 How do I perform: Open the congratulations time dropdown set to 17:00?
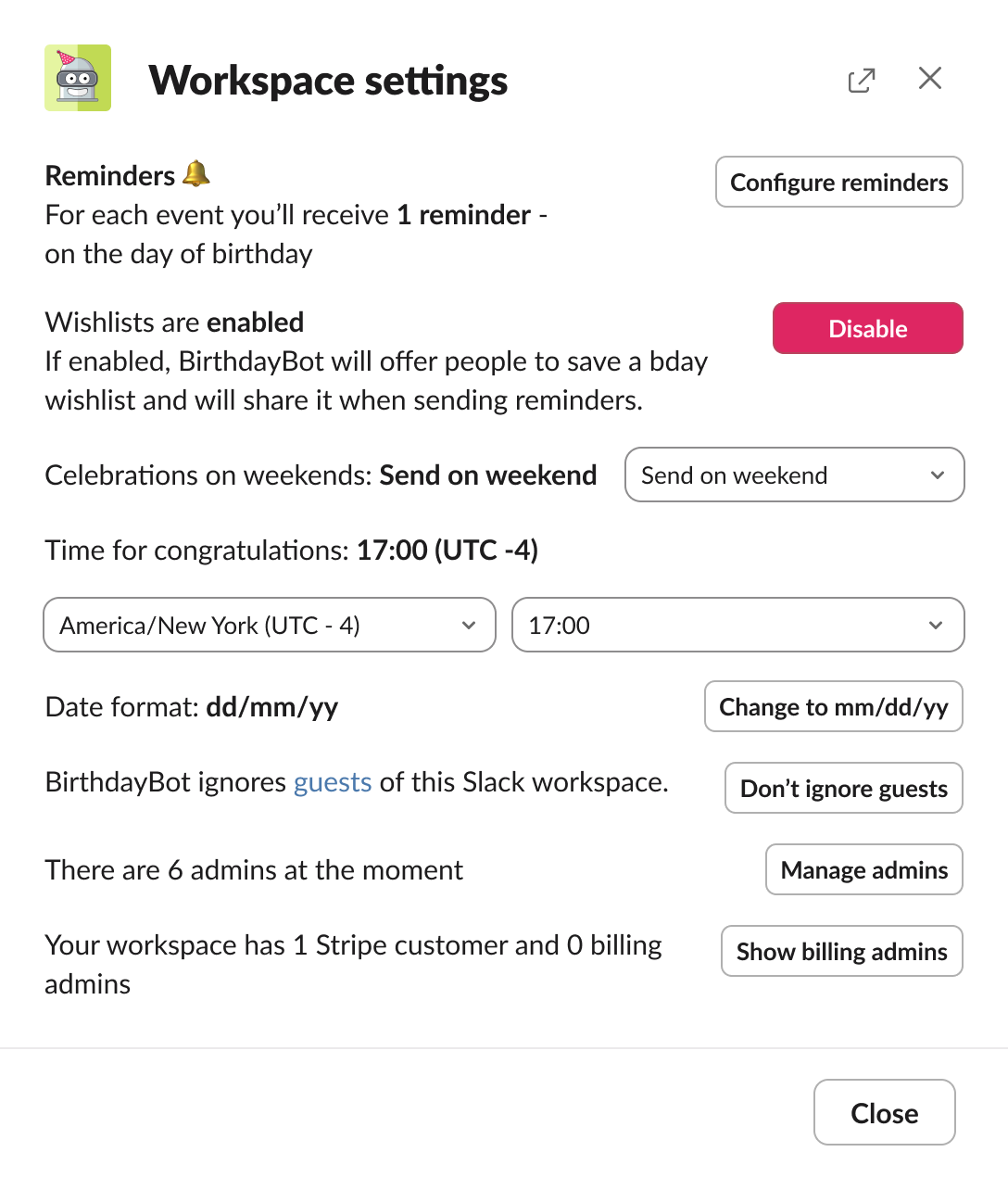(x=737, y=625)
